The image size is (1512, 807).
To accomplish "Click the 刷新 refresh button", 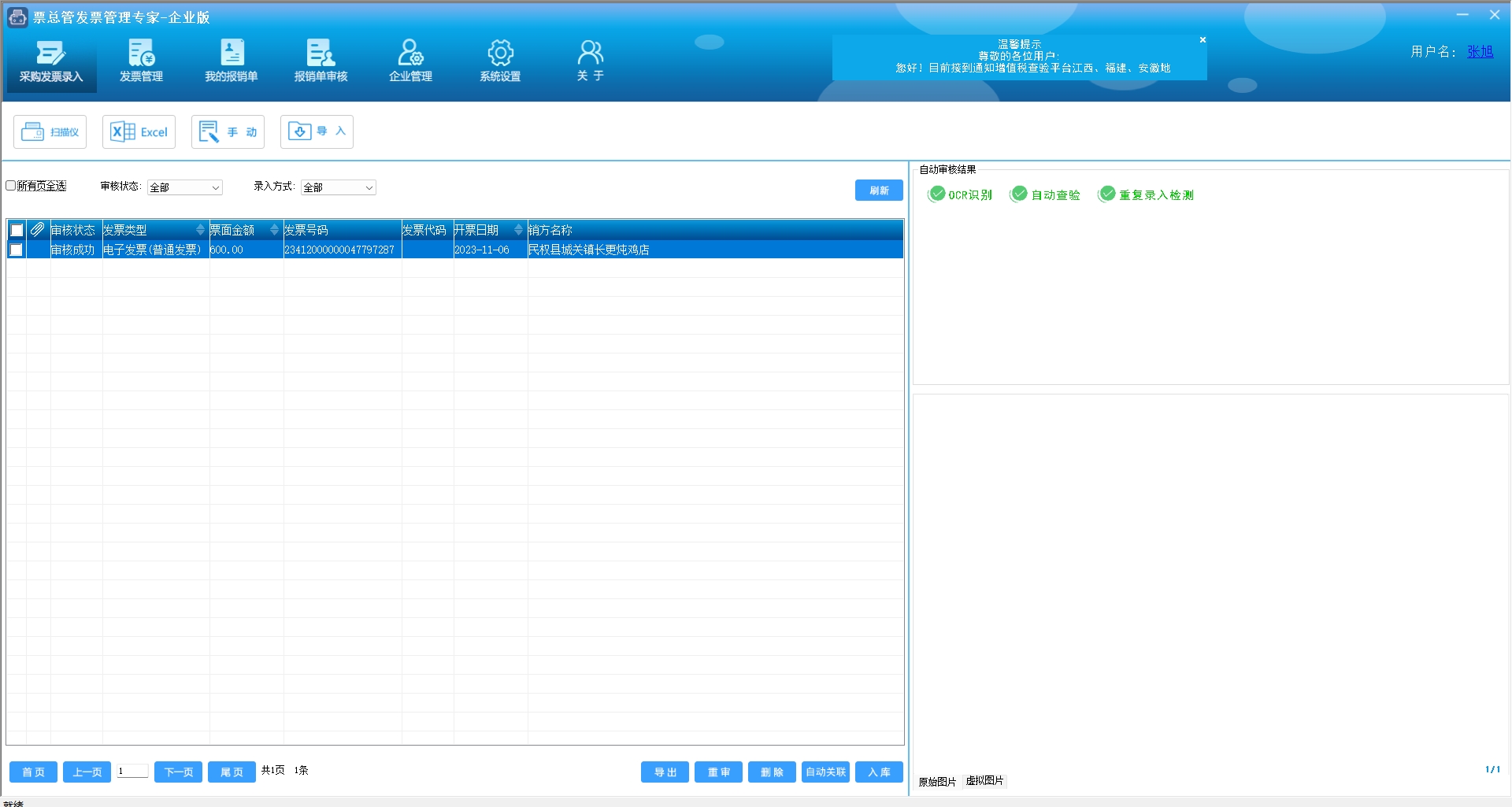I will click(x=879, y=191).
